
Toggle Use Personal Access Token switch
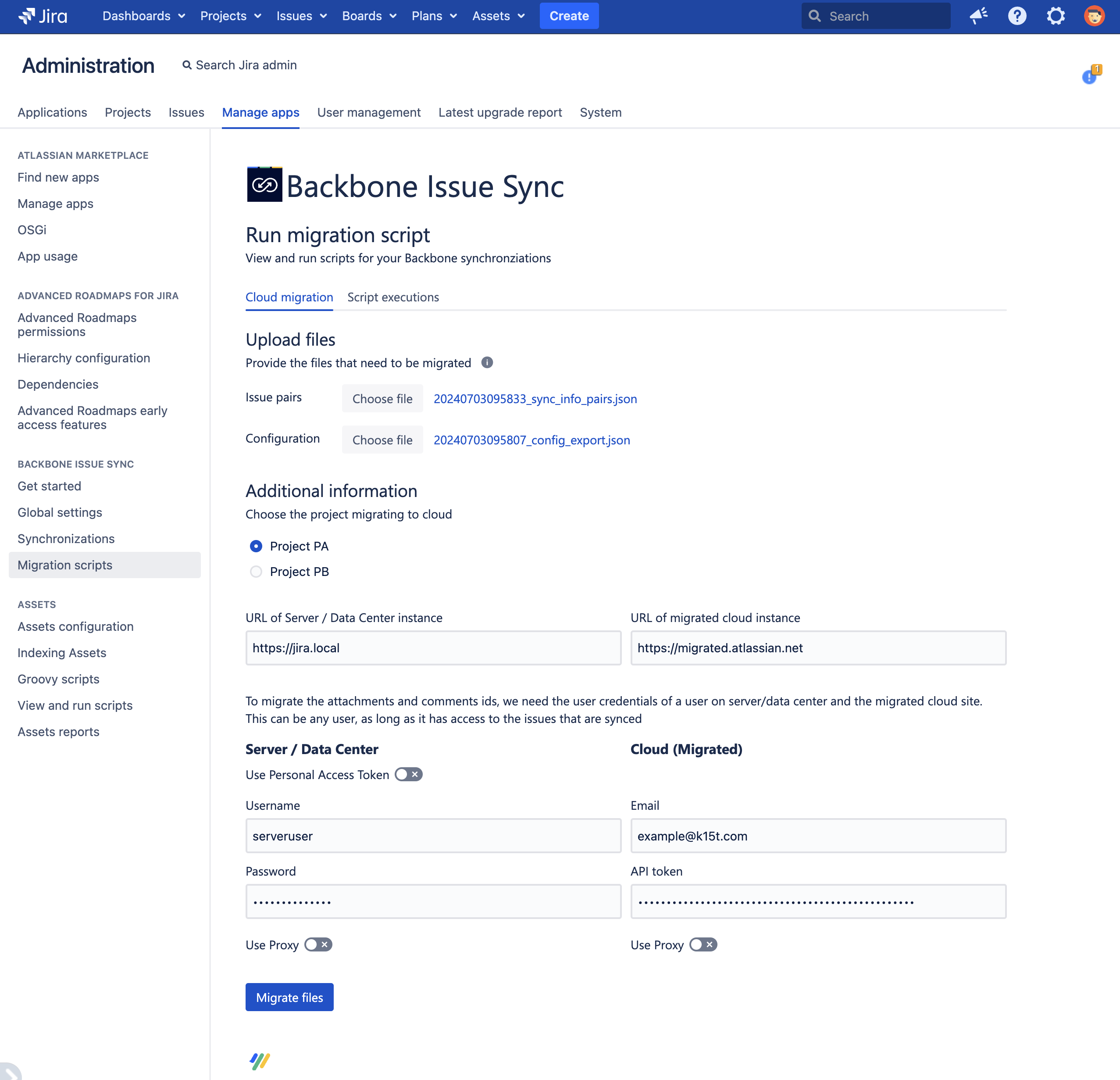(x=408, y=774)
